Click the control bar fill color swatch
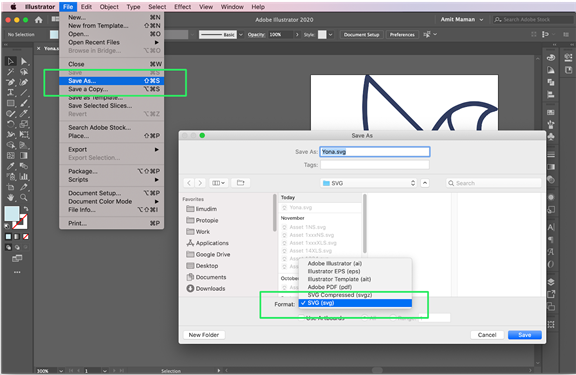576x375 pixels. 54,35
